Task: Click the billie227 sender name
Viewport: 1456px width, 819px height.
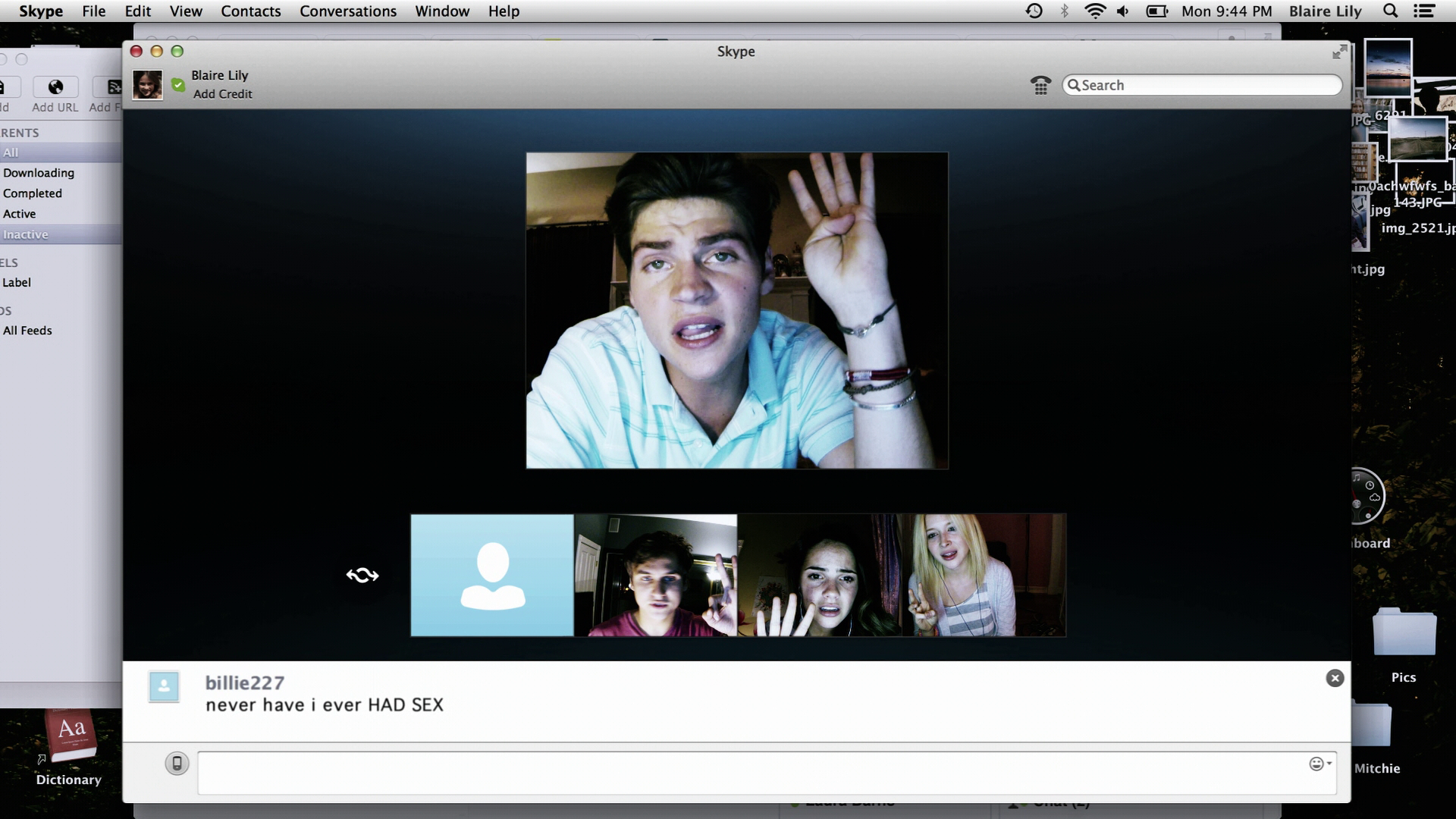Action: tap(245, 682)
